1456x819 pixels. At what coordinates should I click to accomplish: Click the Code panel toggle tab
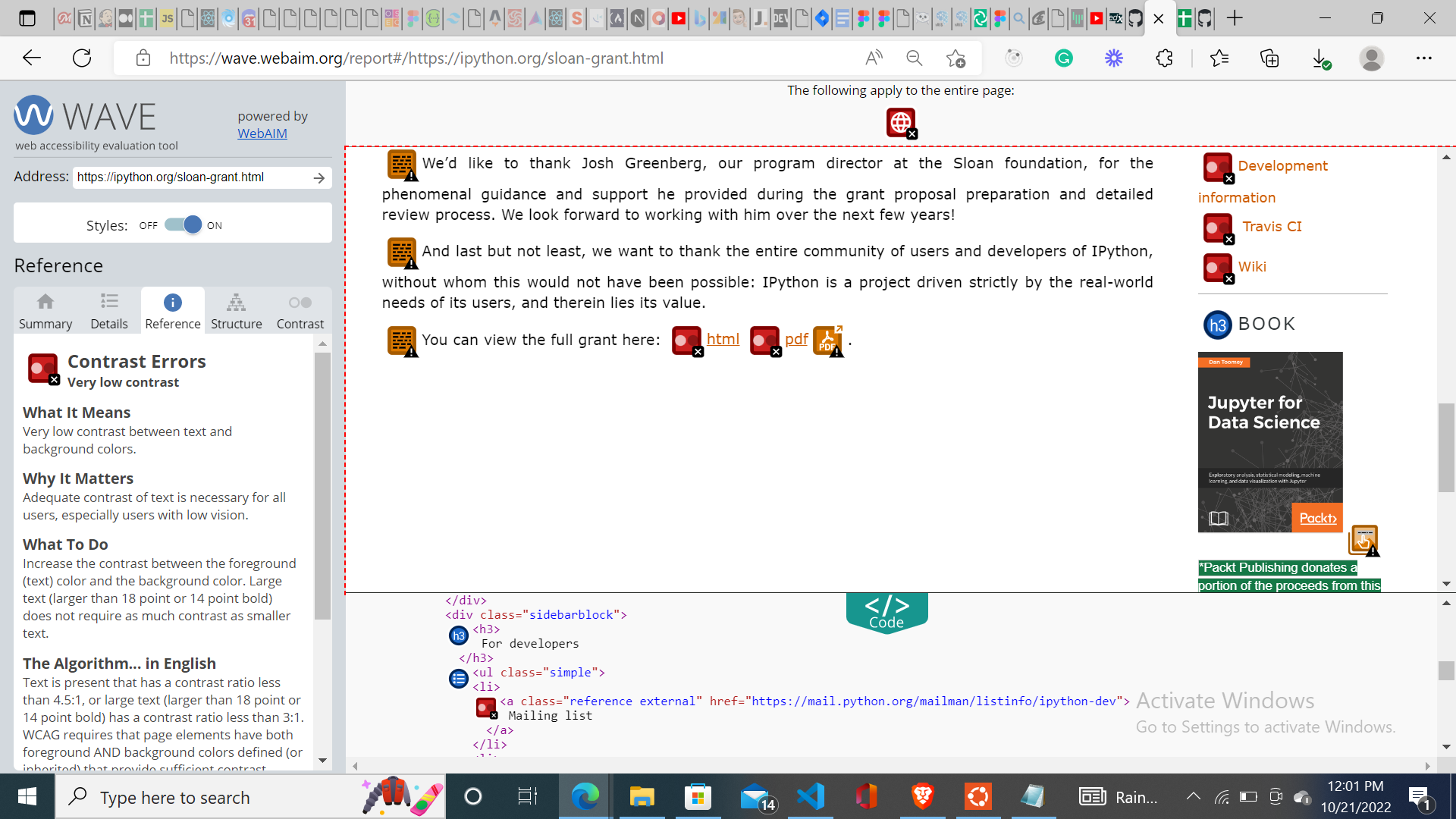click(886, 612)
